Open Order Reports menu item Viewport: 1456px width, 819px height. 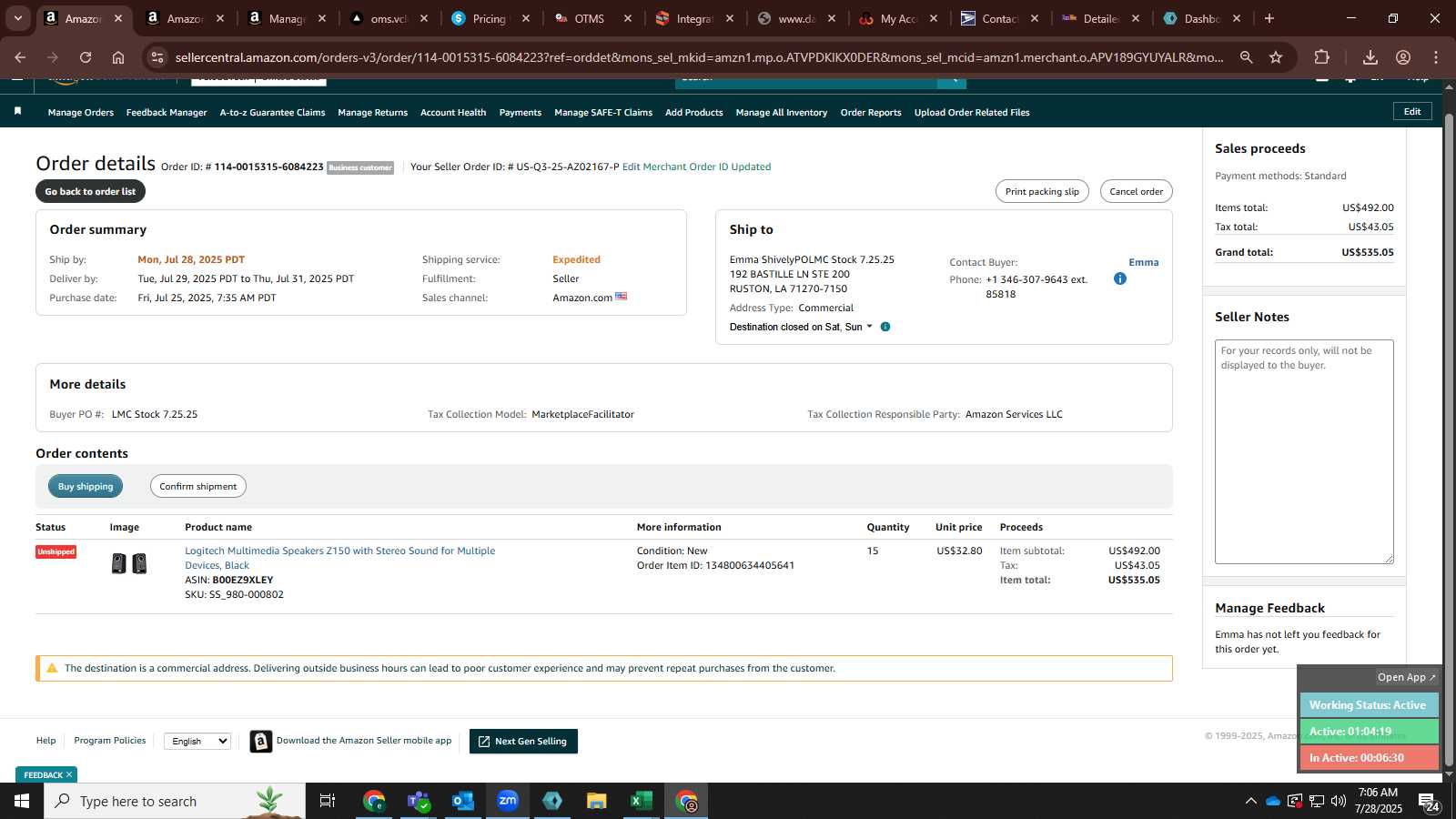(871, 113)
